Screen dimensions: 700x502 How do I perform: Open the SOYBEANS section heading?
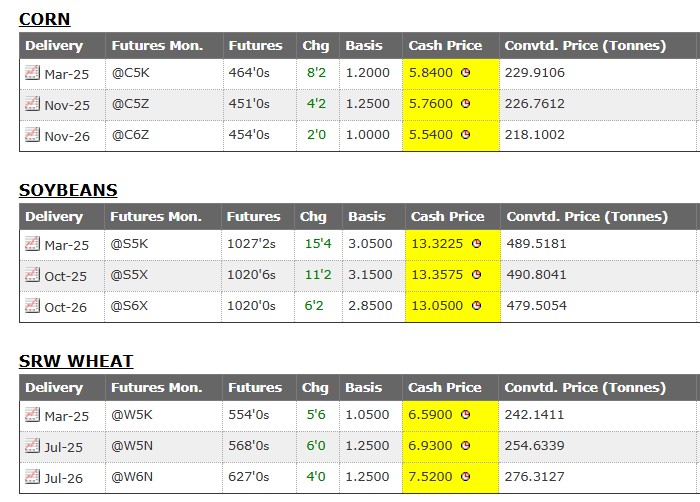(68, 190)
